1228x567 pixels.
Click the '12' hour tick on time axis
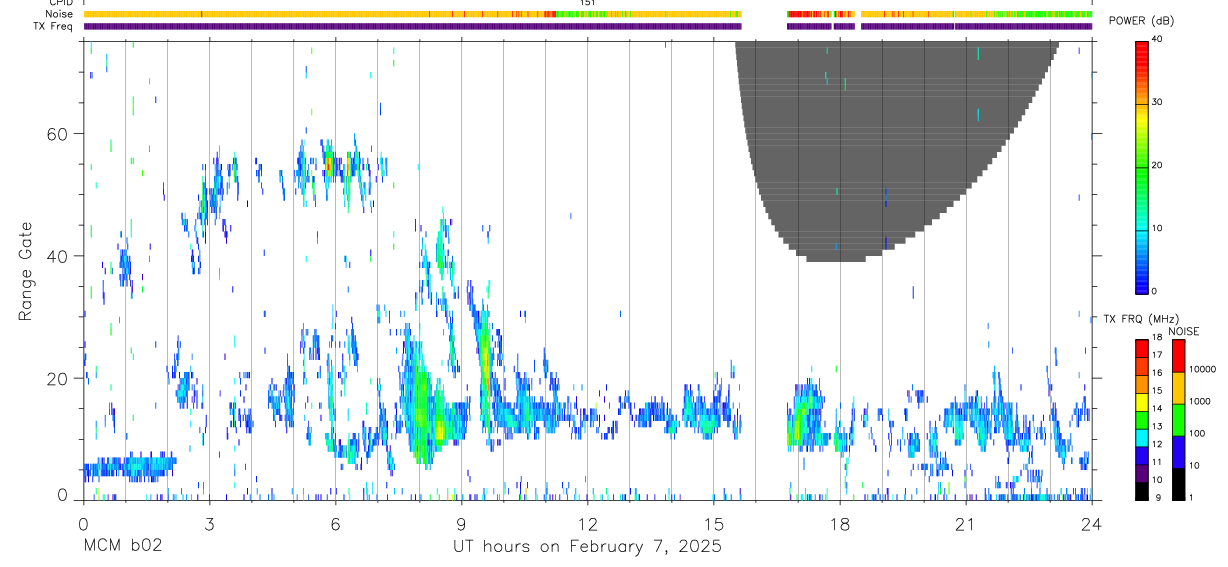coord(587,523)
